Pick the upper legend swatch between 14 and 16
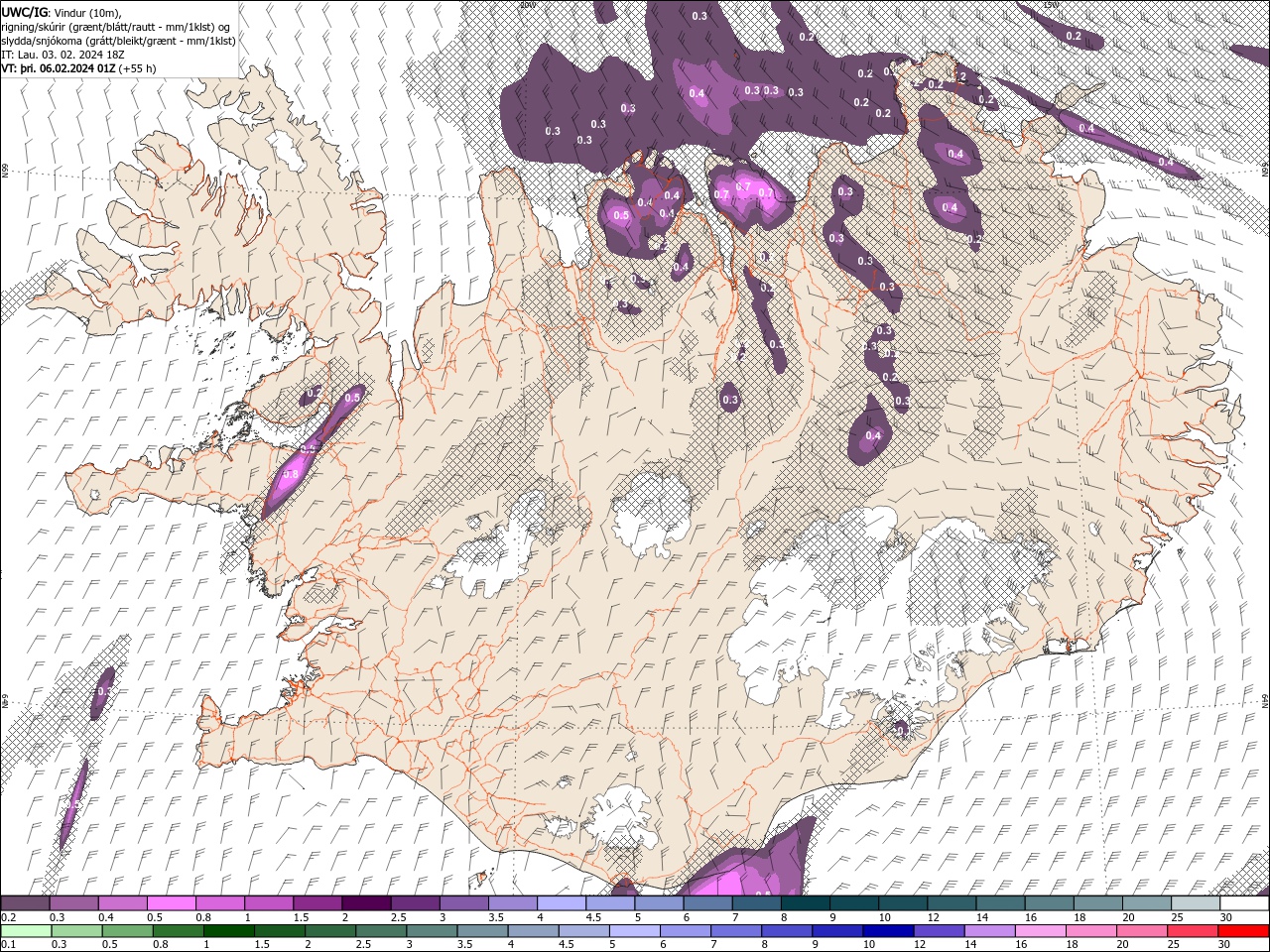 pyautogui.click(x=1000, y=903)
